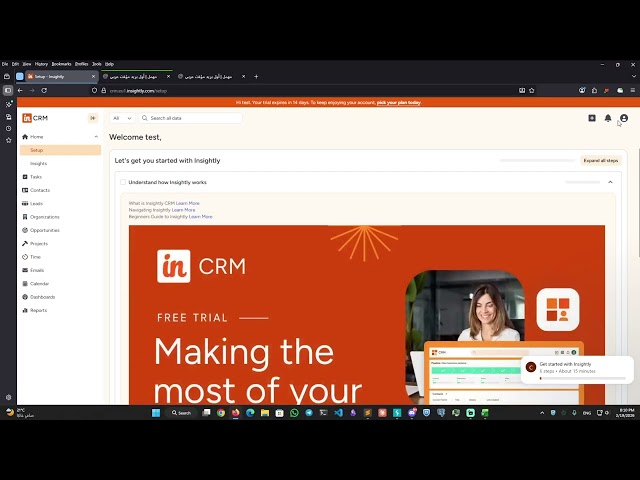The image size is (640, 480).
Task: Collapse Understand how Insightly works step
Action: tap(610, 182)
